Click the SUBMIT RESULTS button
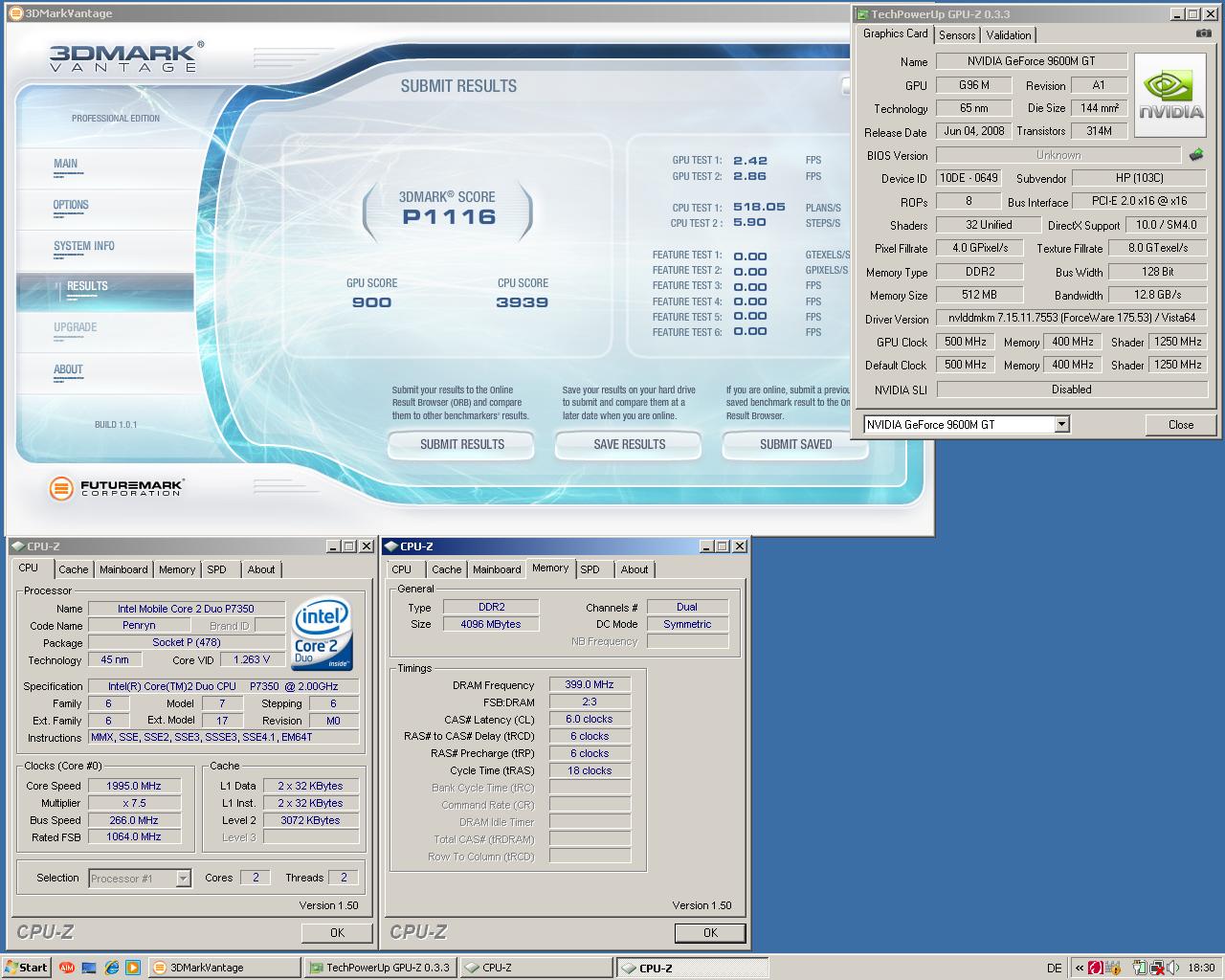 coord(461,444)
